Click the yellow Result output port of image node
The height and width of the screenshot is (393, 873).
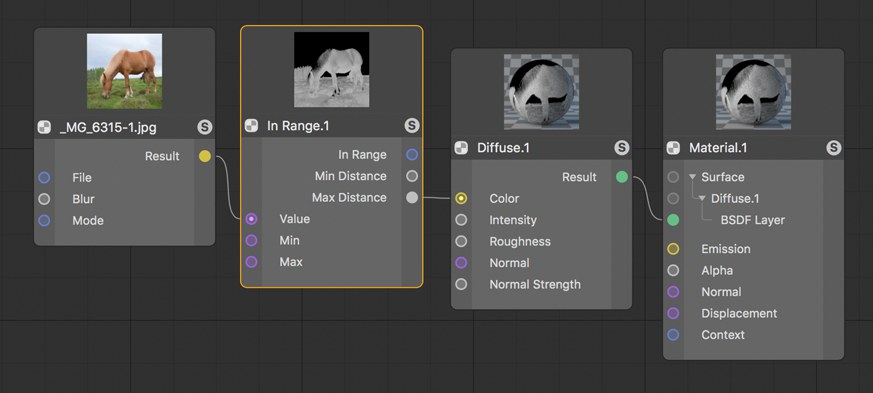(x=205, y=156)
